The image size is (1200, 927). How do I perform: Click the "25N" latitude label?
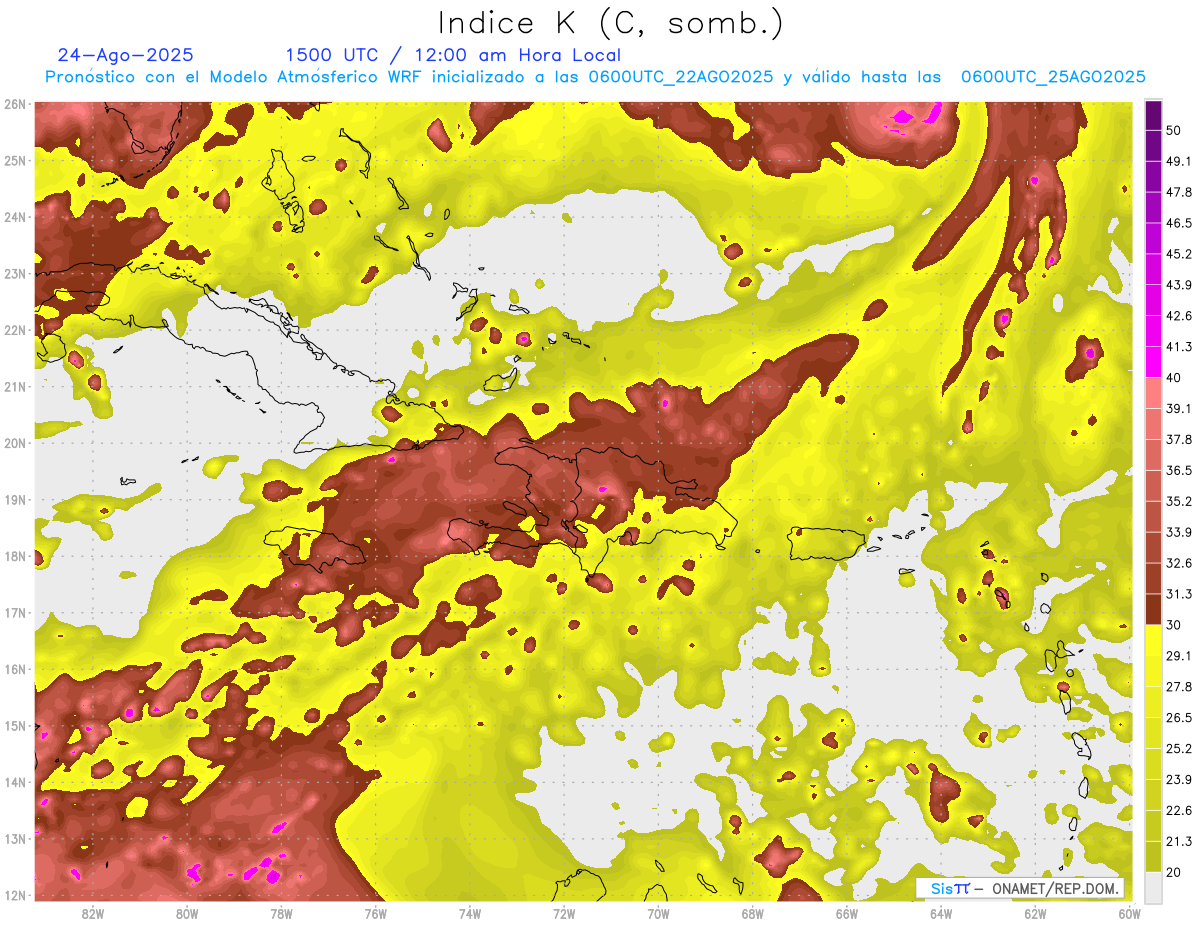click(x=14, y=161)
